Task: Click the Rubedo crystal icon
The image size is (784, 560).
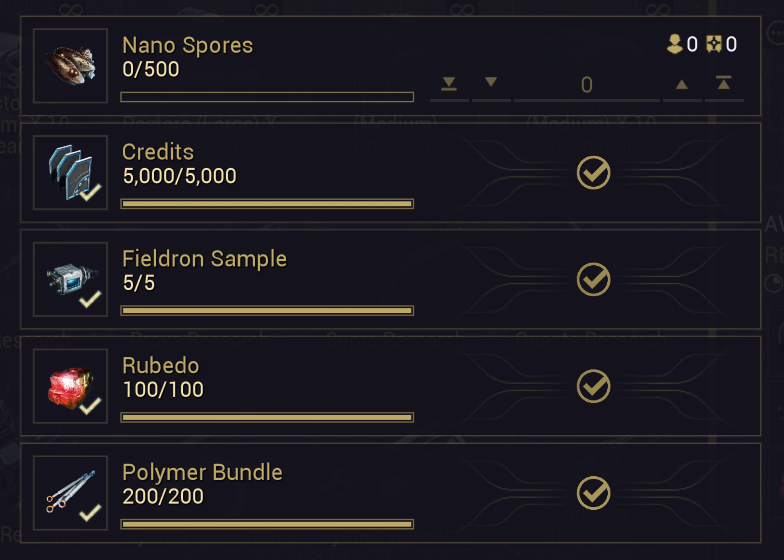Action: coord(70,386)
